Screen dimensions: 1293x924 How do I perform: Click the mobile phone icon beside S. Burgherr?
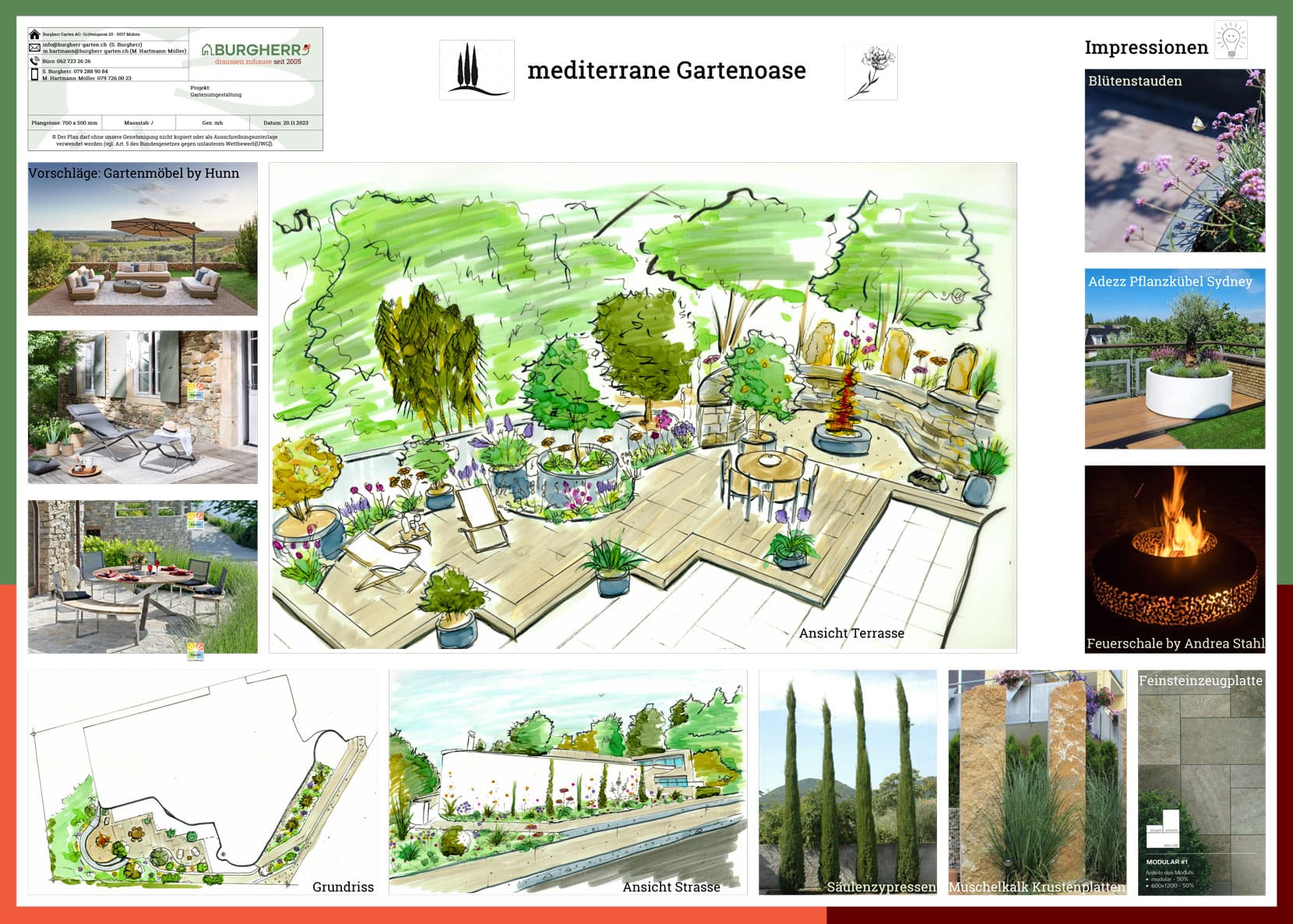tap(34, 75)
